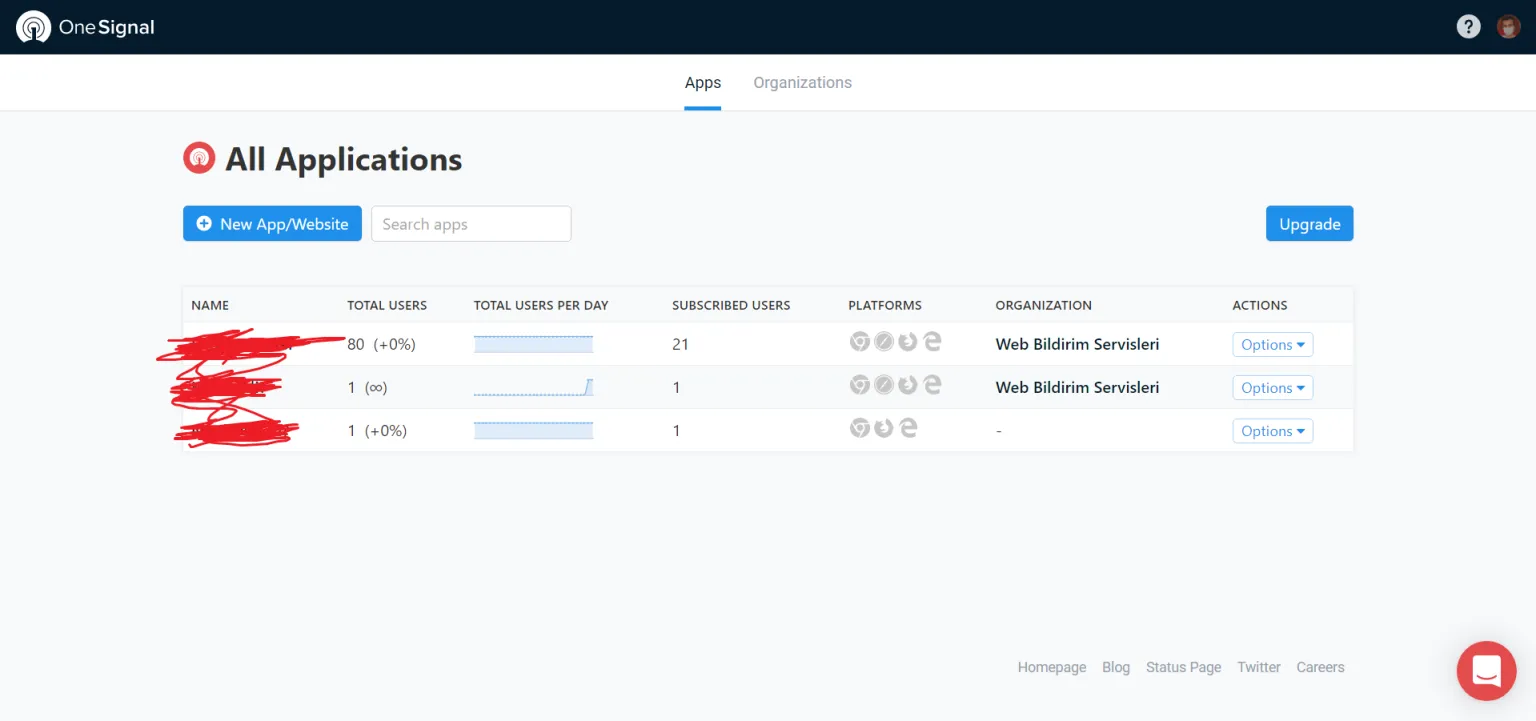This screenshot has width=1536, height=721.
Task: Click the New App/Website button
Action: point(272,224)
